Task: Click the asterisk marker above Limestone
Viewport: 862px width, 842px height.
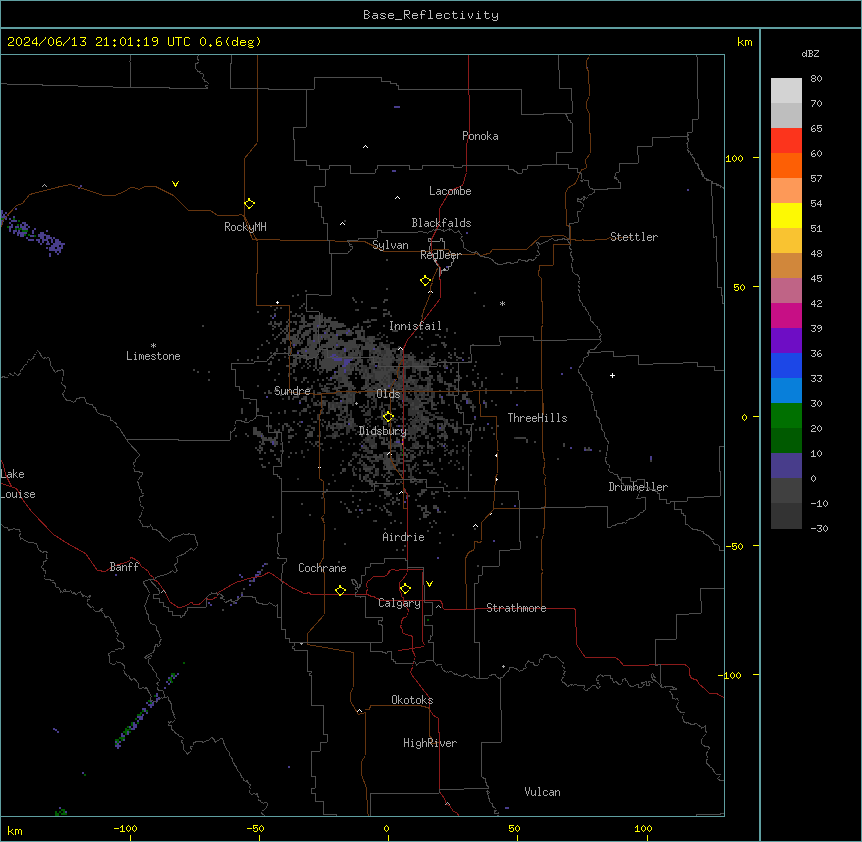Action: [x=153, y=346]
